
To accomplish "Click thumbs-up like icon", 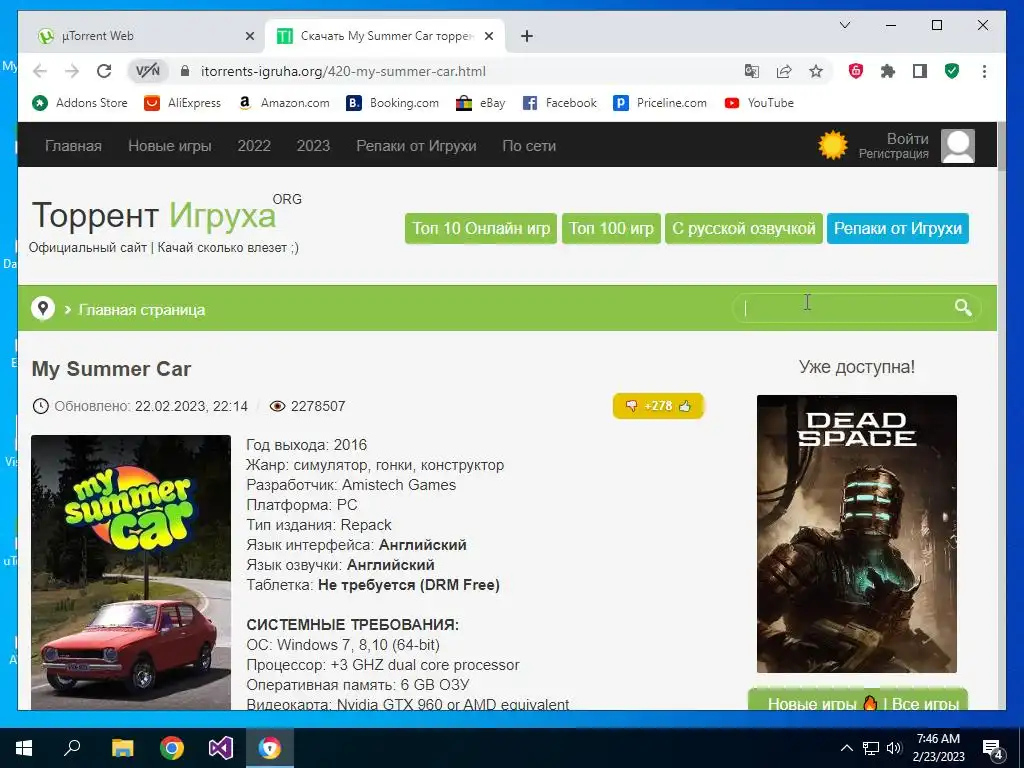I will point(684,406).
